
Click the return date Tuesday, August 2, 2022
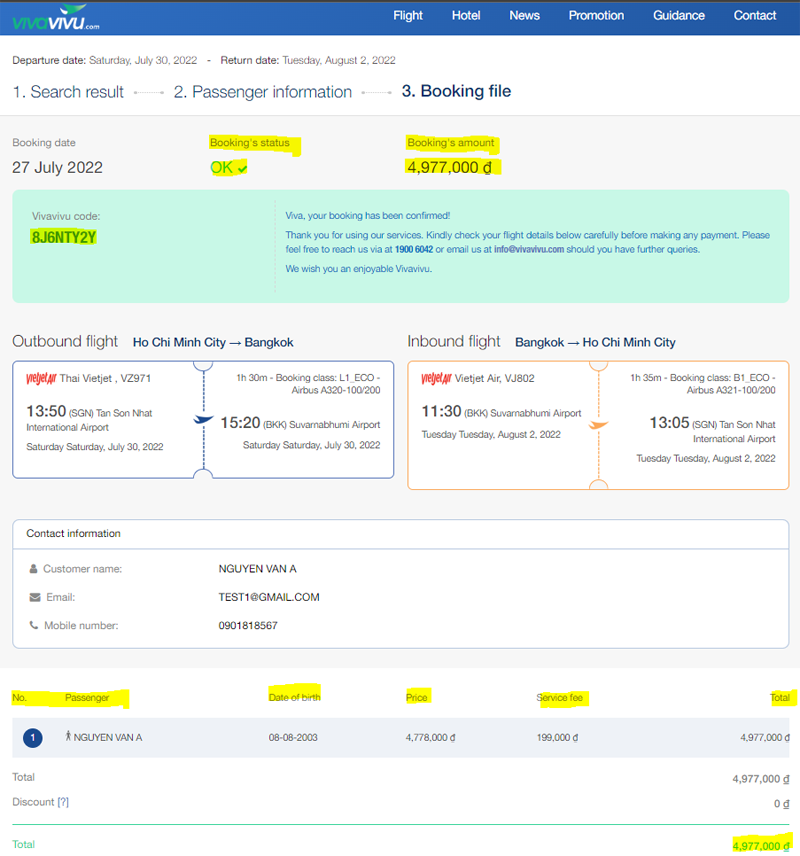tap(339, 60)
